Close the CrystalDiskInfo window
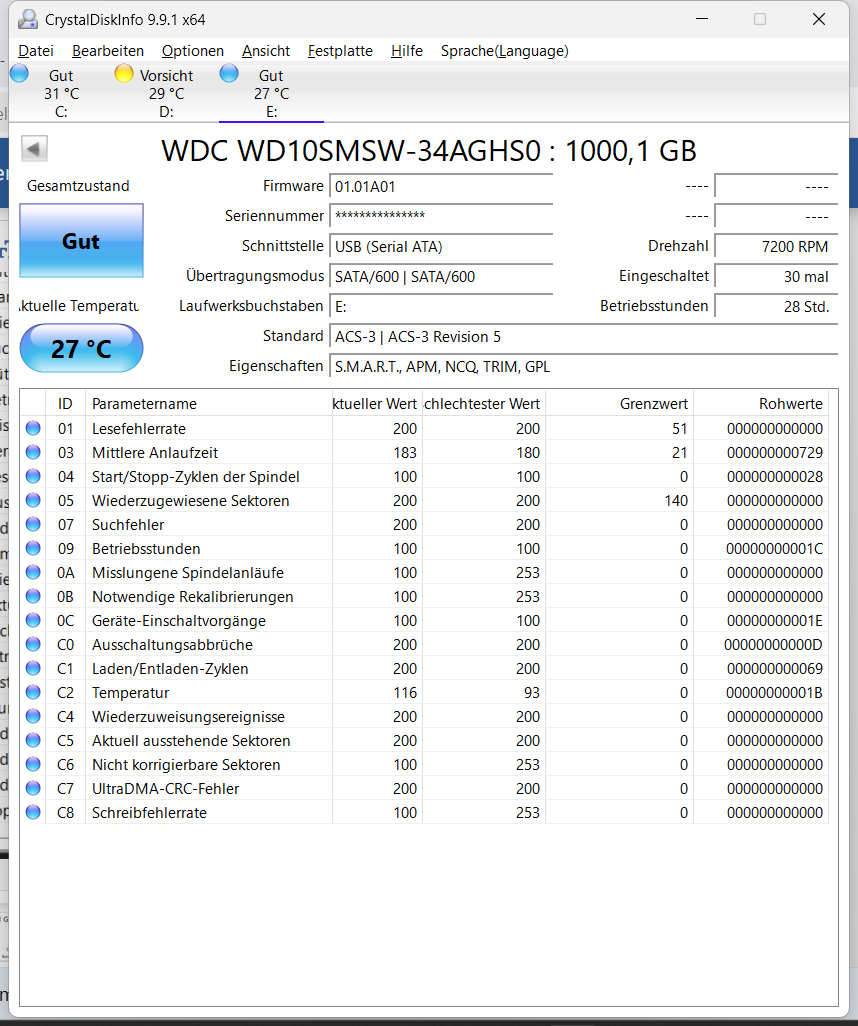 coord(819,19)
